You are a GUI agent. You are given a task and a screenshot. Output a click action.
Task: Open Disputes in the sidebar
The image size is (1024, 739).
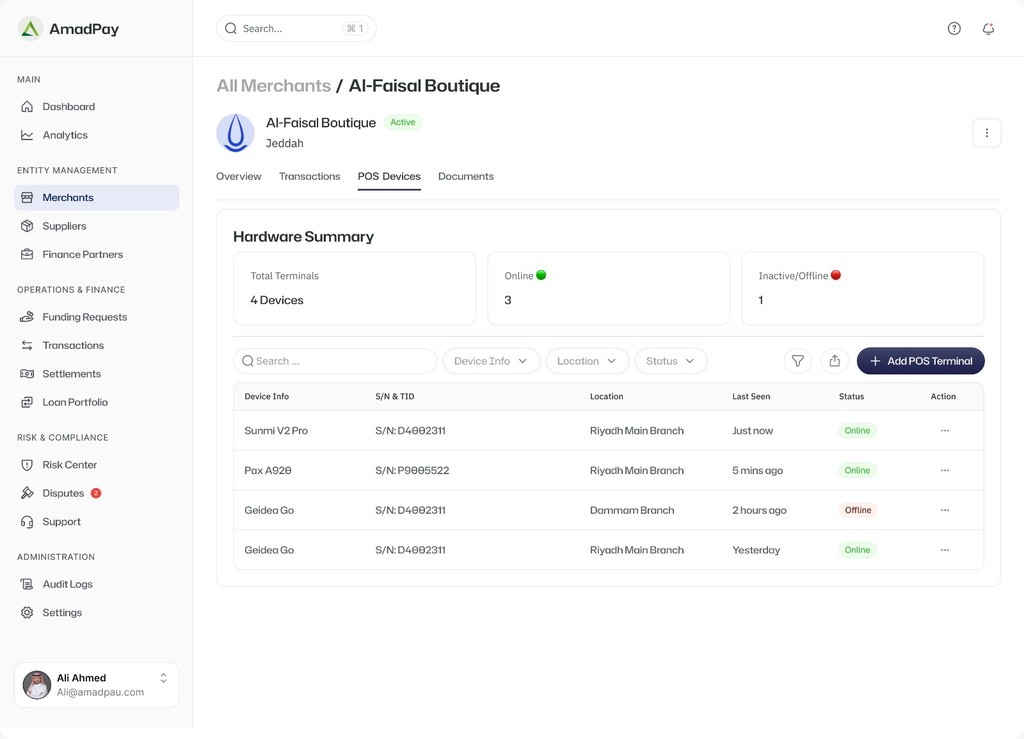coord(63,494)
